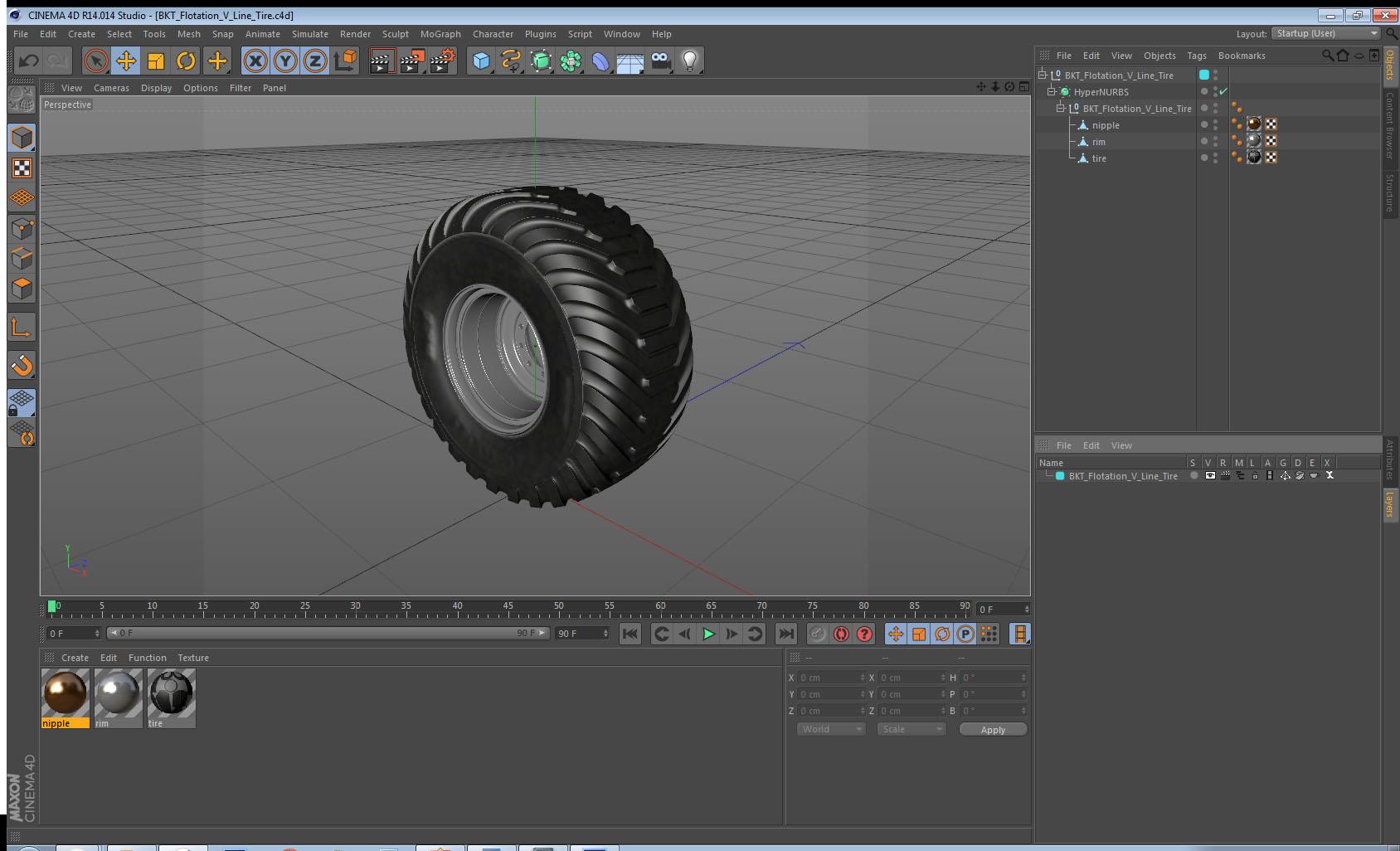The height and width of the screenshot is (851, 1400).
Task: Open the World coordinate dropdown
Action: [x=831, y=729]
